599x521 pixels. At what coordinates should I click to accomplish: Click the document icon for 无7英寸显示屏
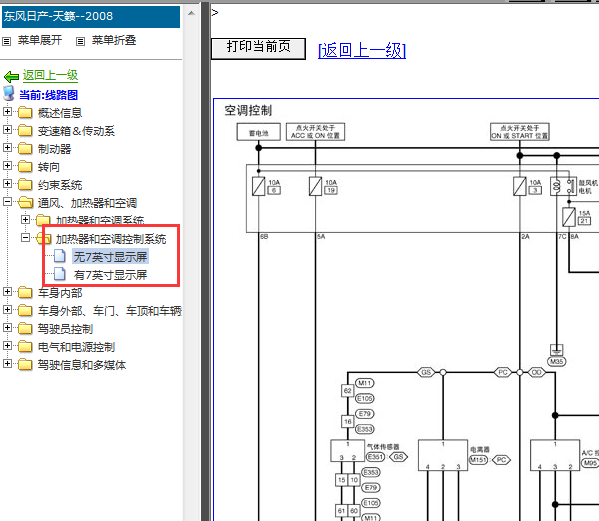pyautogui.click(x=60, y=256)
